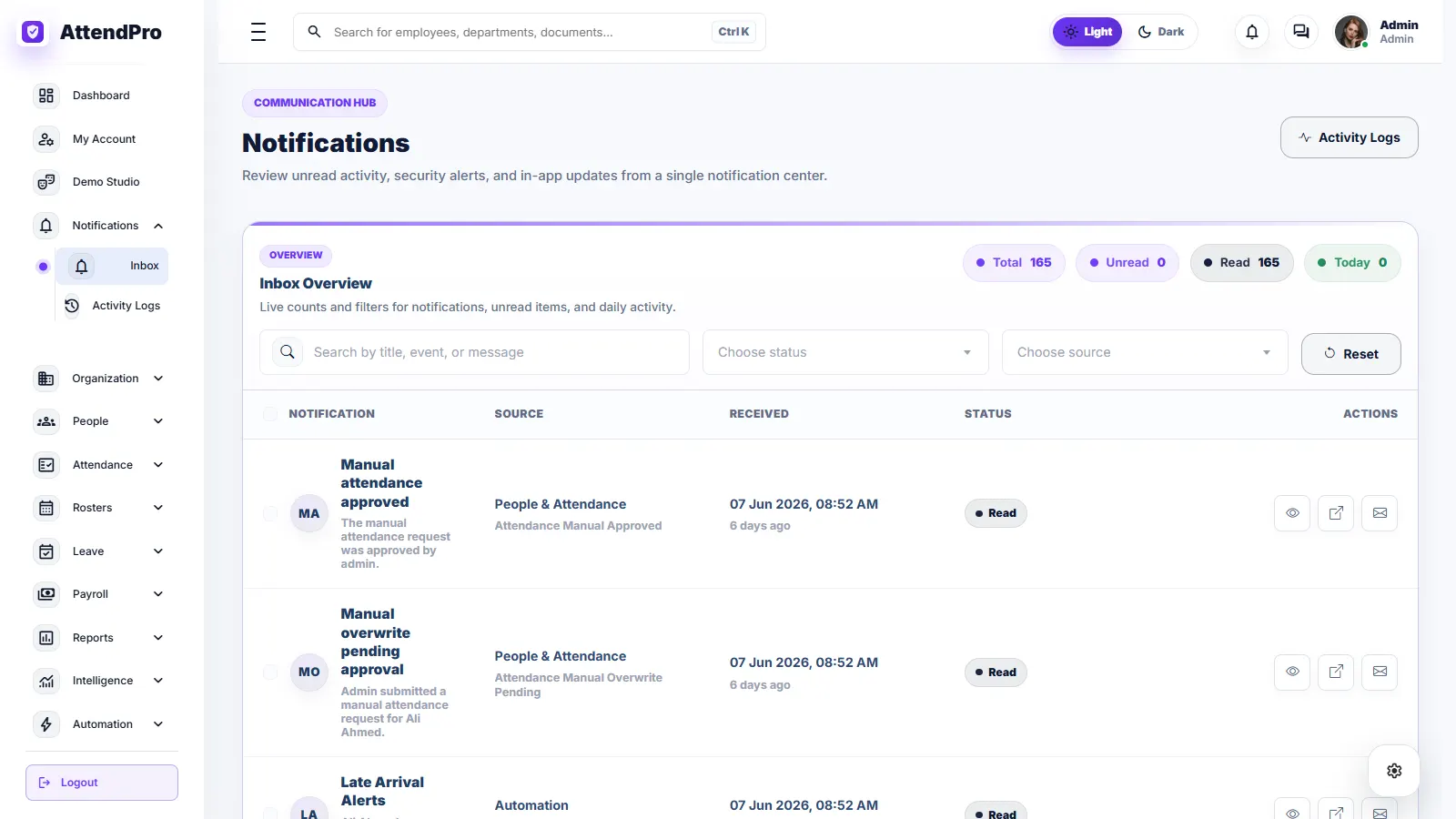The height and width of the screenshot is (819, 1456).
Task: Click Search by title, event, or message field
Action: (474, 352)
